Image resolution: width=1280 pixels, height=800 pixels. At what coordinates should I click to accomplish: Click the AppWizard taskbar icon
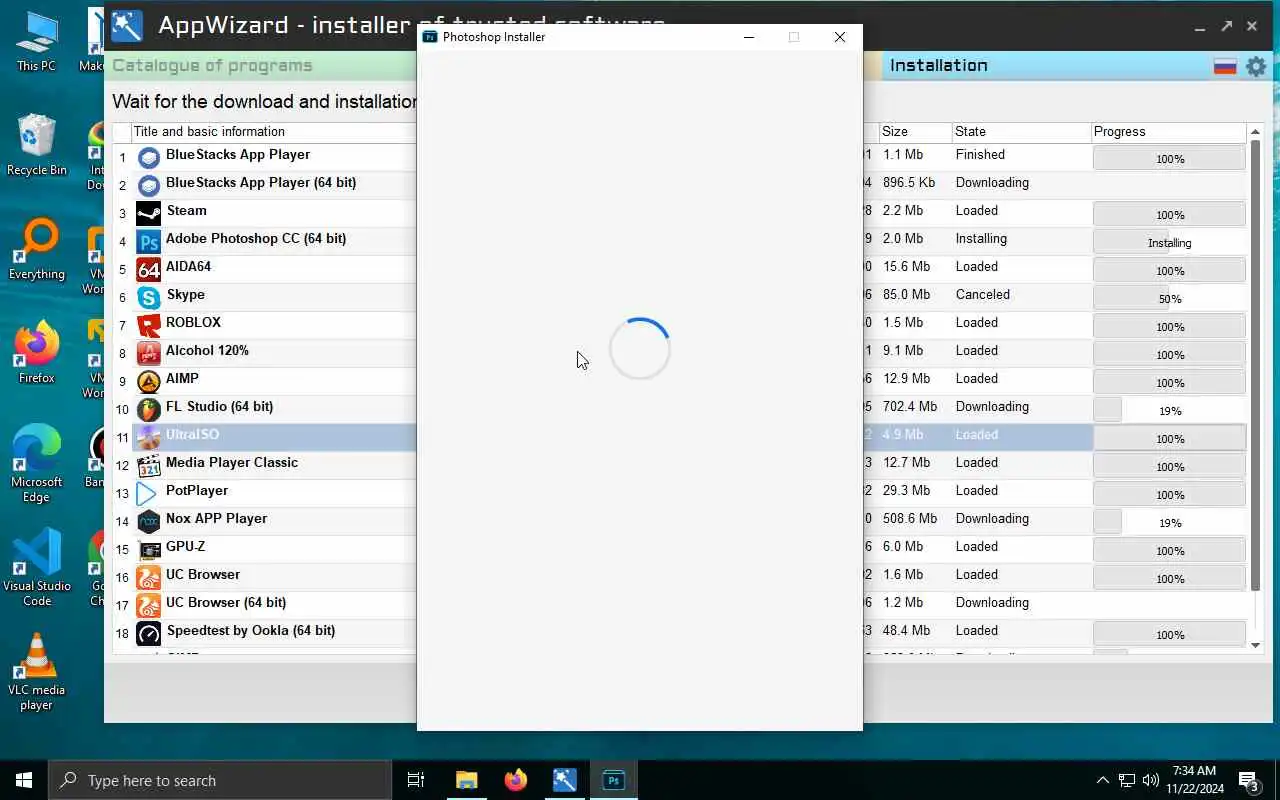pos(564,780)
